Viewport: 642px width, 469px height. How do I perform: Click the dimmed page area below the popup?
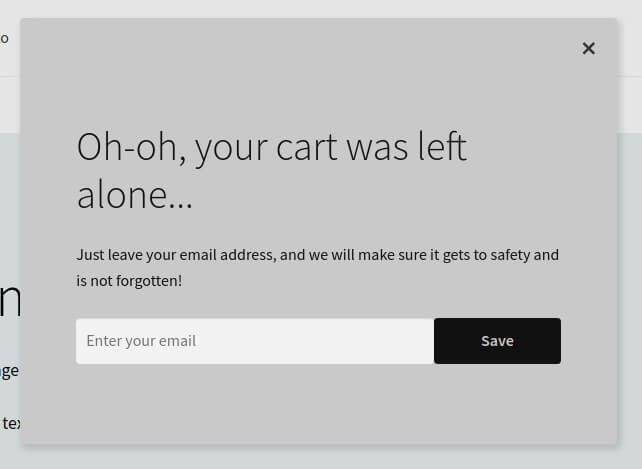(x=321, y=457)
